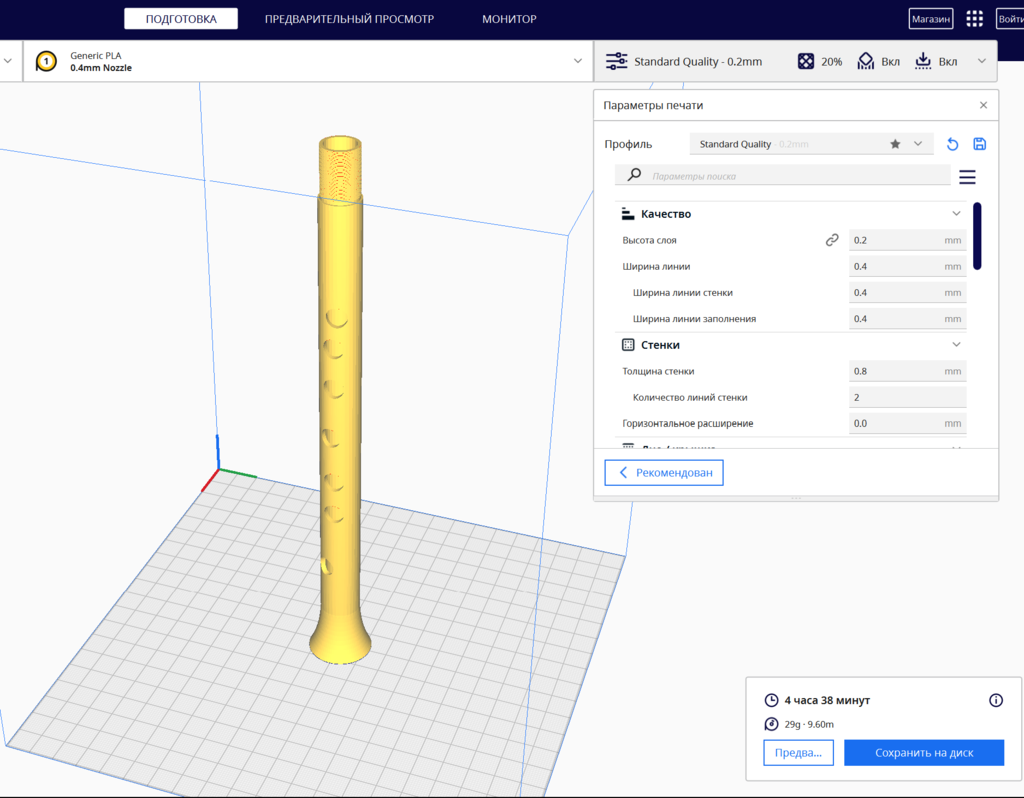1024x798 pixels.
Task: Switch to the МОНИТОР tab
Action: (509, 19)
